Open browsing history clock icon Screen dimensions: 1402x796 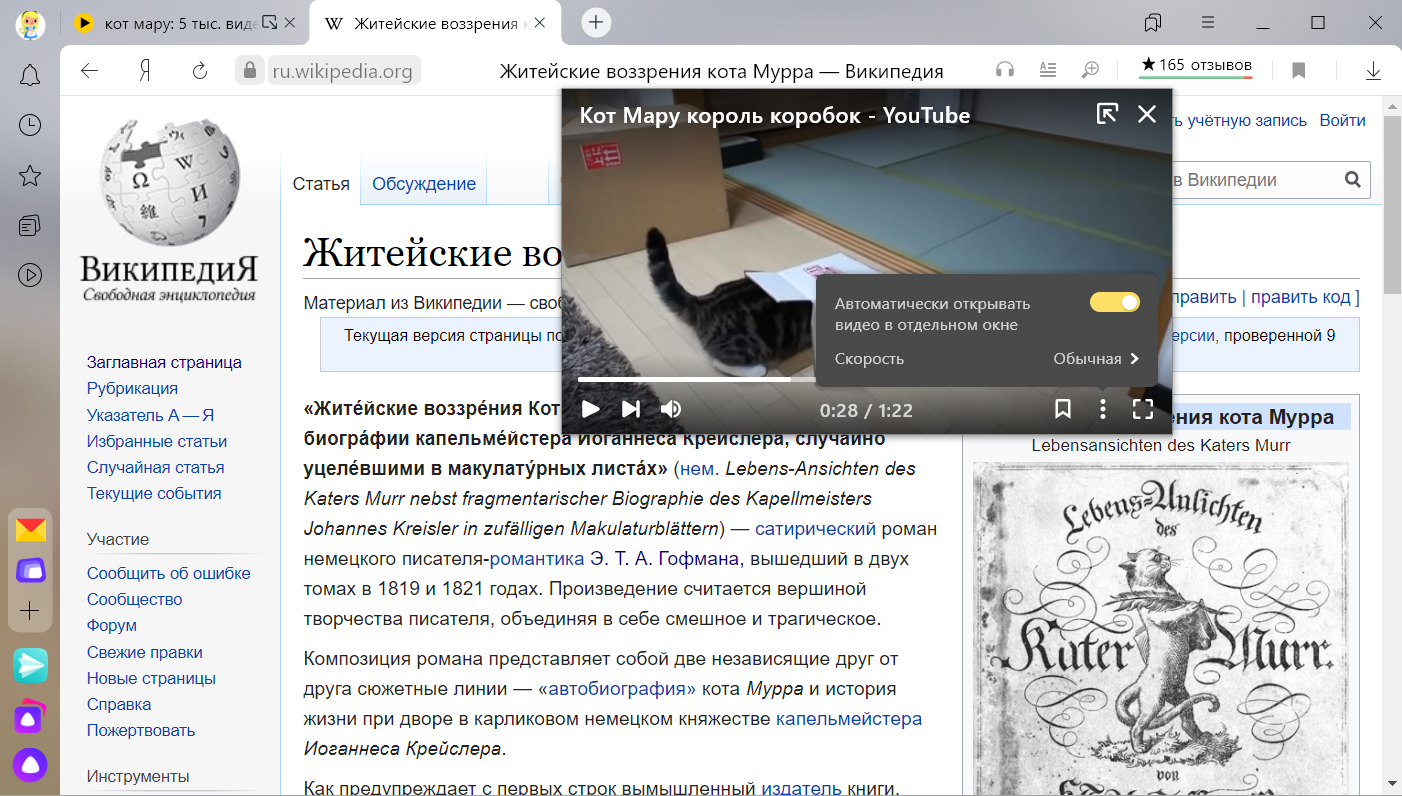pos(30,125)
